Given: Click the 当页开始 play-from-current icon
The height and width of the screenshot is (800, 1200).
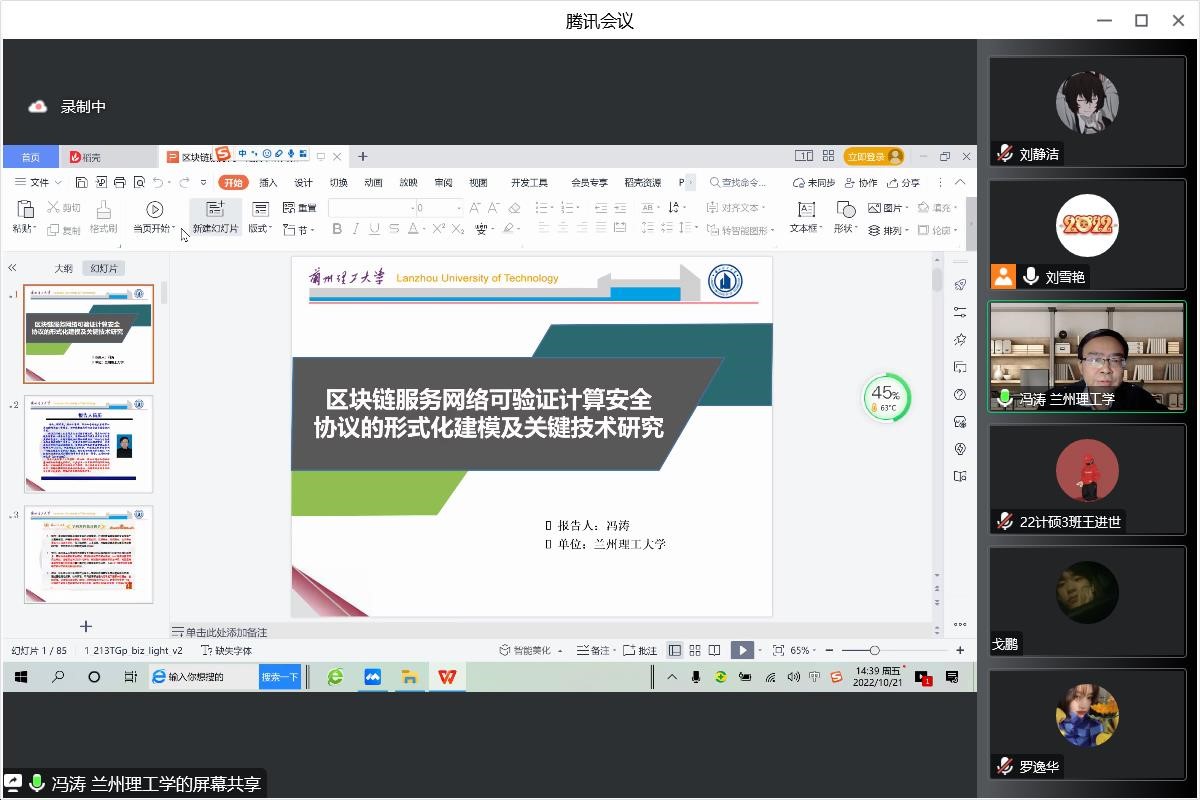Looking at the screenshot, I should point(154,209).
